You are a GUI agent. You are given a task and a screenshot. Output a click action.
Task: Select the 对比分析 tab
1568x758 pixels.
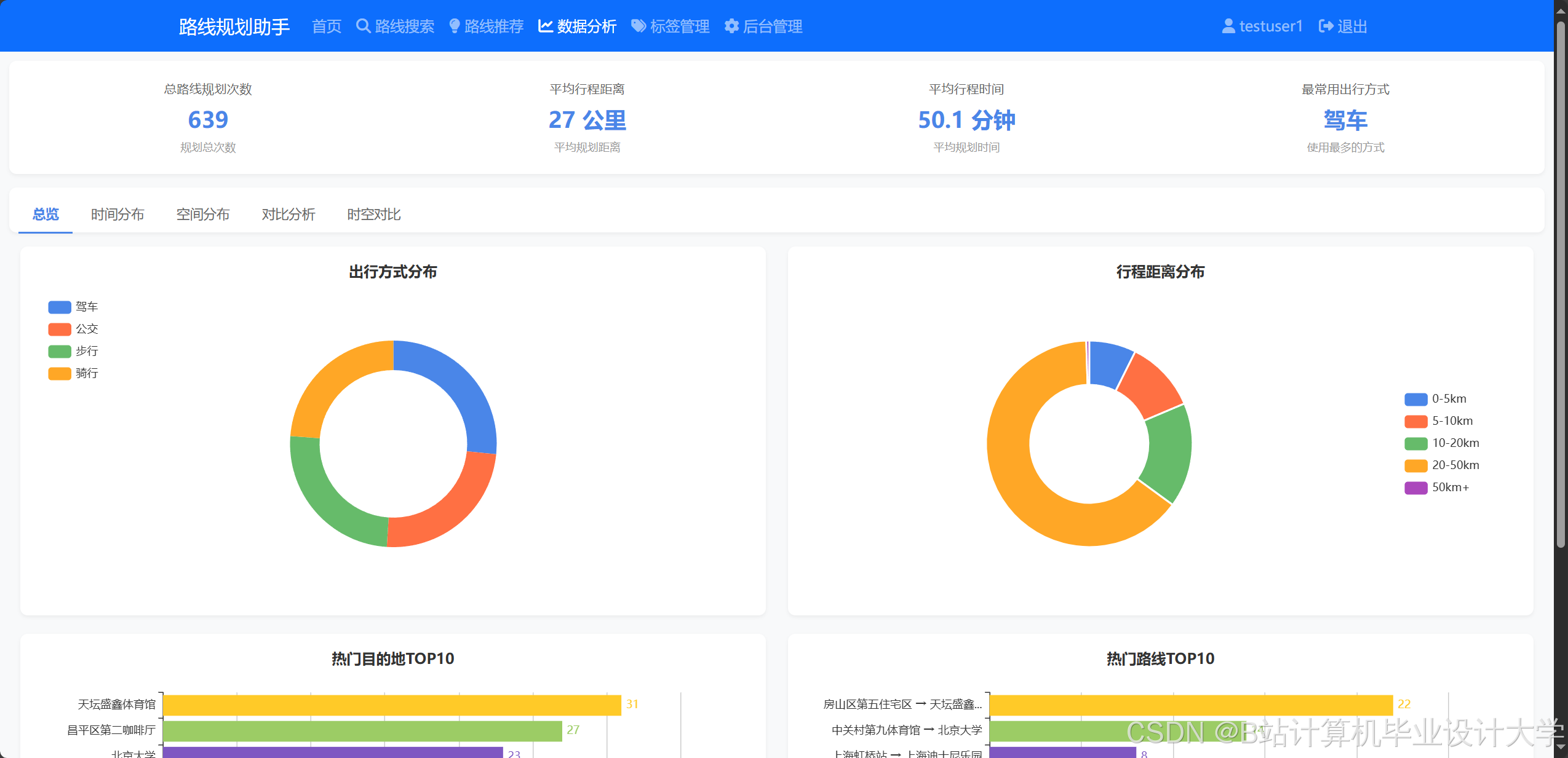pos(289,214)
